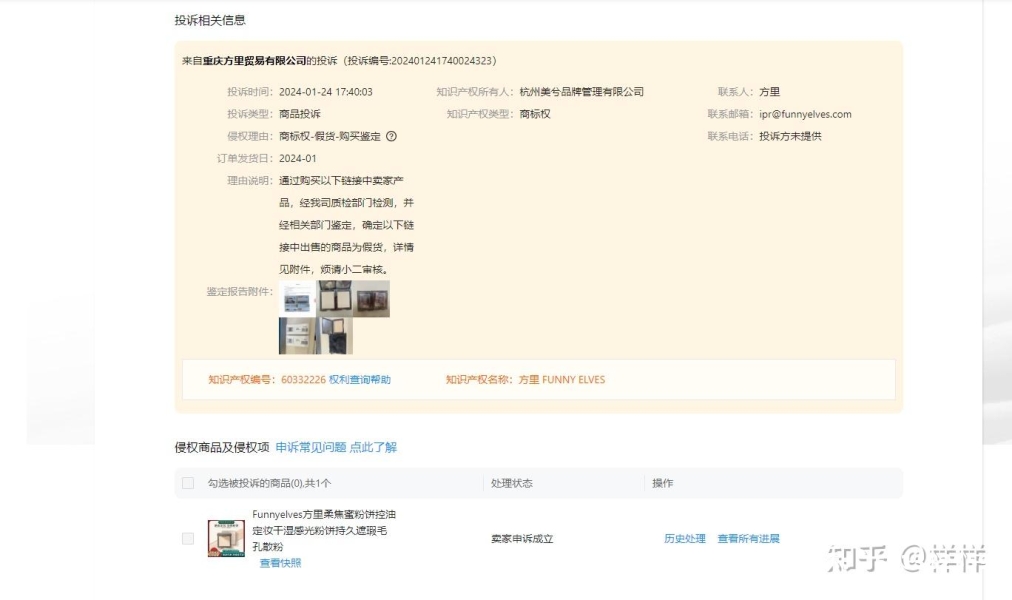1012x600 pixels.
Task: Open the bottom-left label attachment image
Action: 297,336
